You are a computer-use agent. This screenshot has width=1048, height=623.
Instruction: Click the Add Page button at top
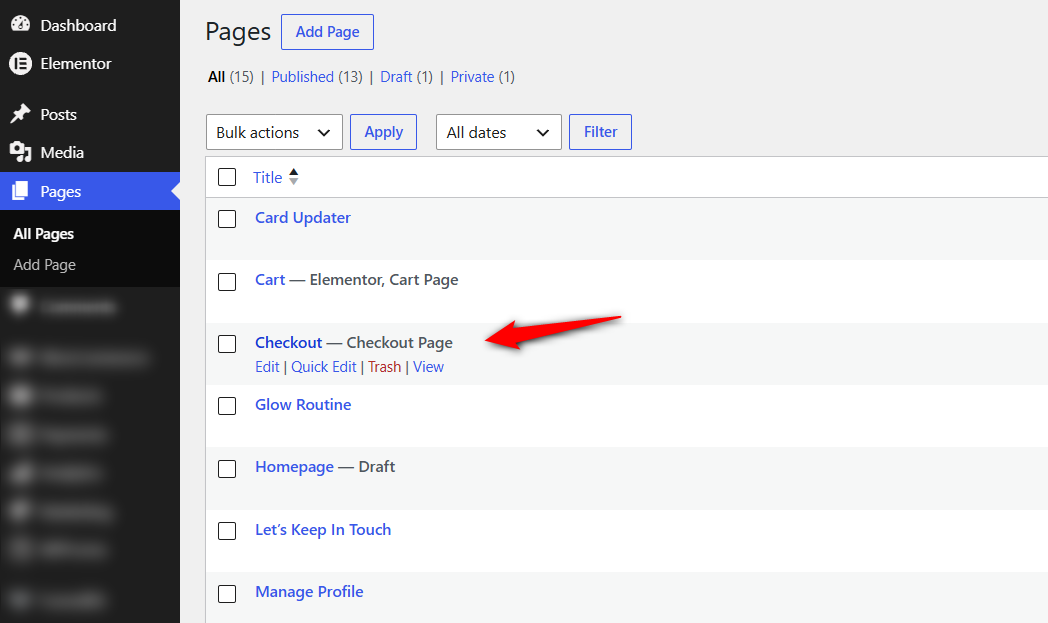(x=328, y=32)
